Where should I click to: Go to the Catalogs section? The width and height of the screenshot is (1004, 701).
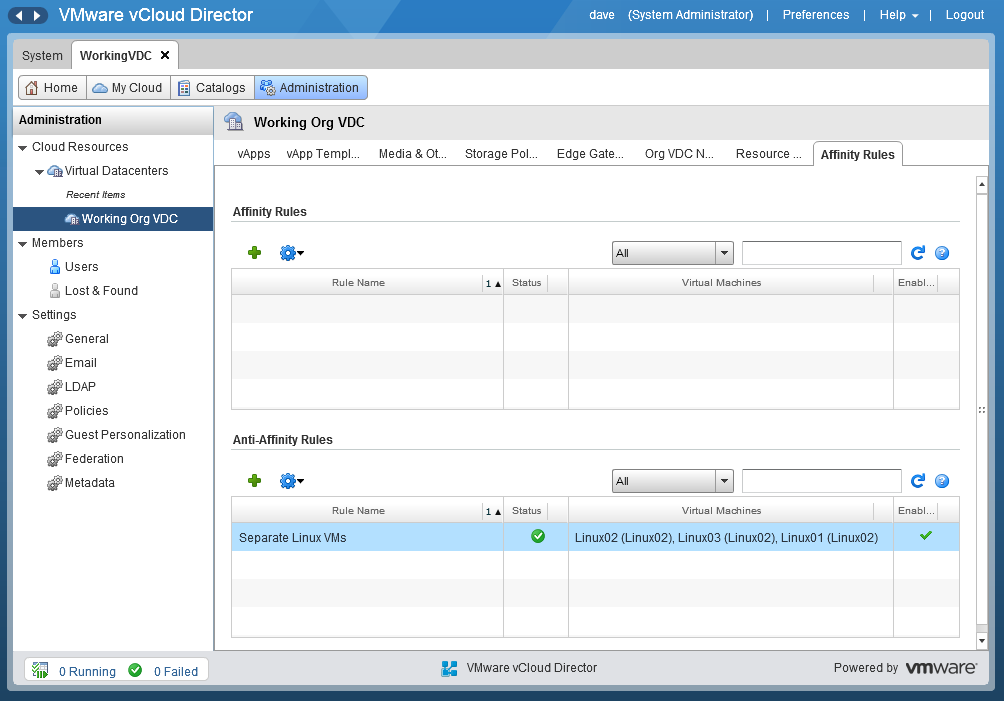click(211, 88)
